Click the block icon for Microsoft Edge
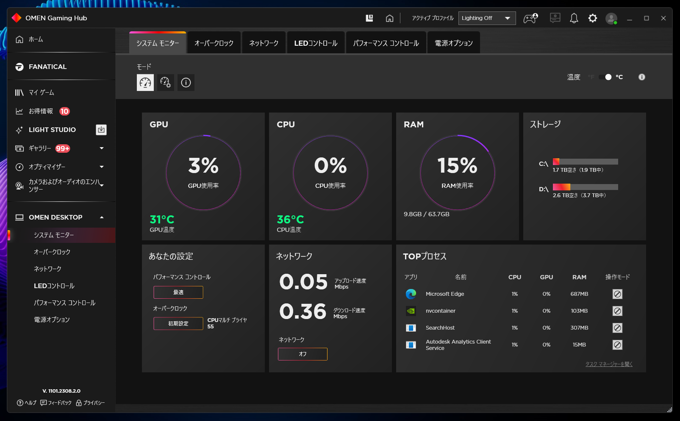The height and width of the screenshot is (421, 680). click(617, 294)
